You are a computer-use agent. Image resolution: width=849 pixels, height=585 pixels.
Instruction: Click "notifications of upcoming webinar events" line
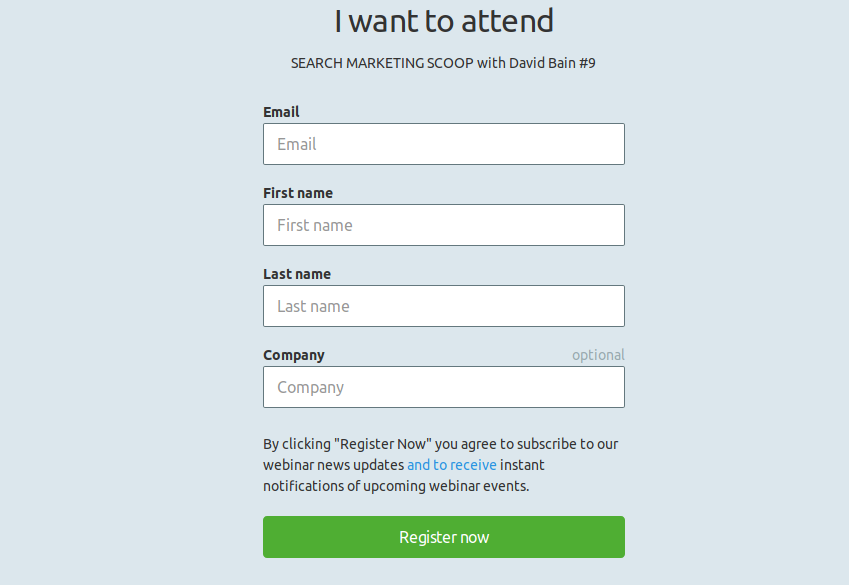[396, 486]
